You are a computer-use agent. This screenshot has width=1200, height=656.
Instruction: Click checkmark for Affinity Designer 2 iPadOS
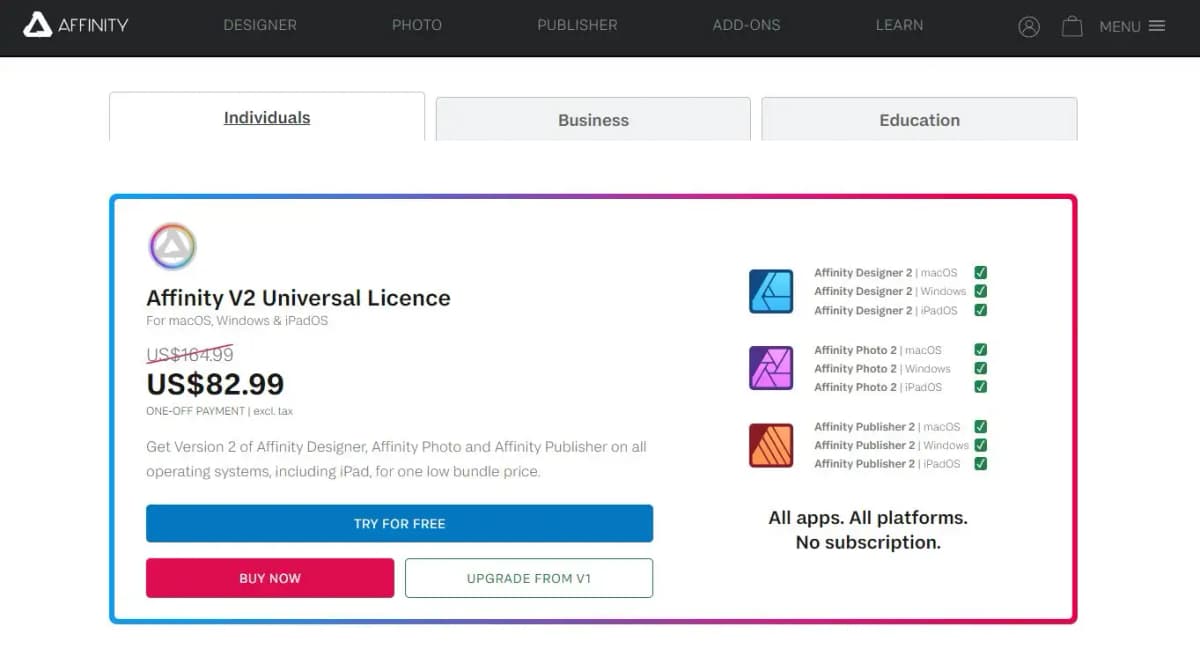point(981,310)
